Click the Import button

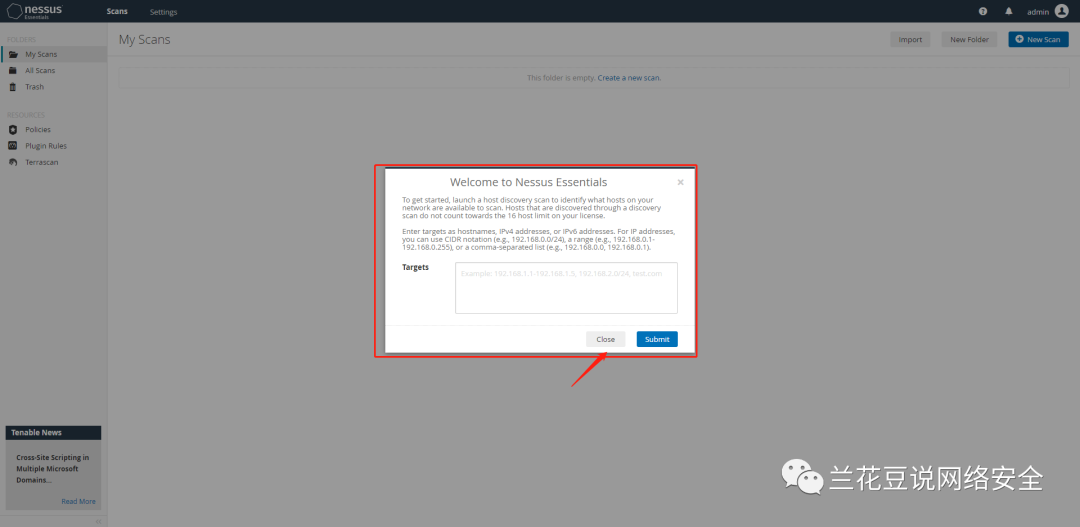910,39
